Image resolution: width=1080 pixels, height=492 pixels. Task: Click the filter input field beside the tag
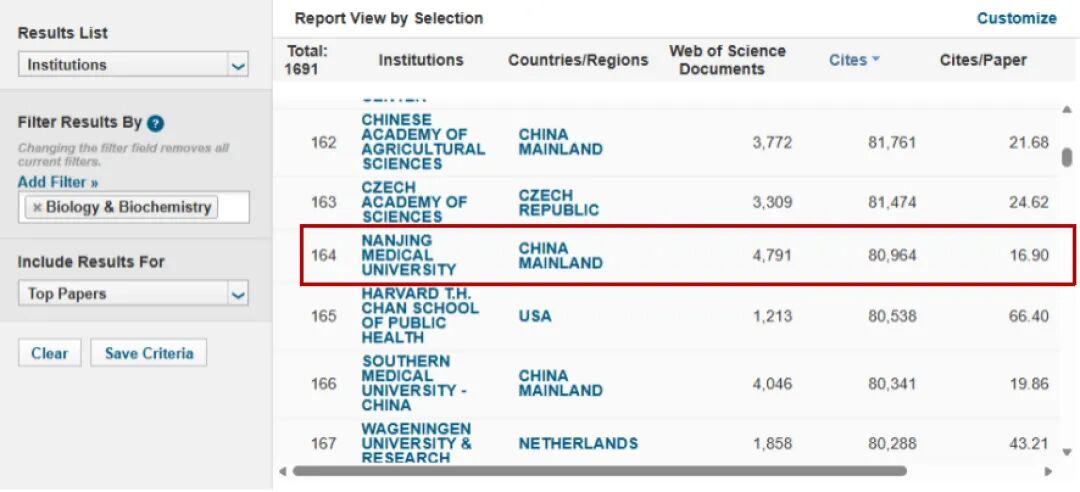[233, 207]
